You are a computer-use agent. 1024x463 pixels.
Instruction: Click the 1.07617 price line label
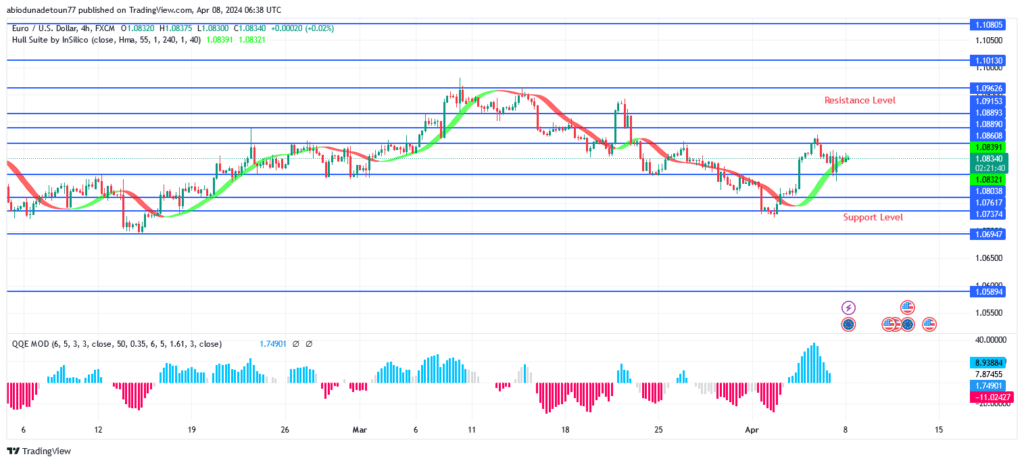coord(989,202)
